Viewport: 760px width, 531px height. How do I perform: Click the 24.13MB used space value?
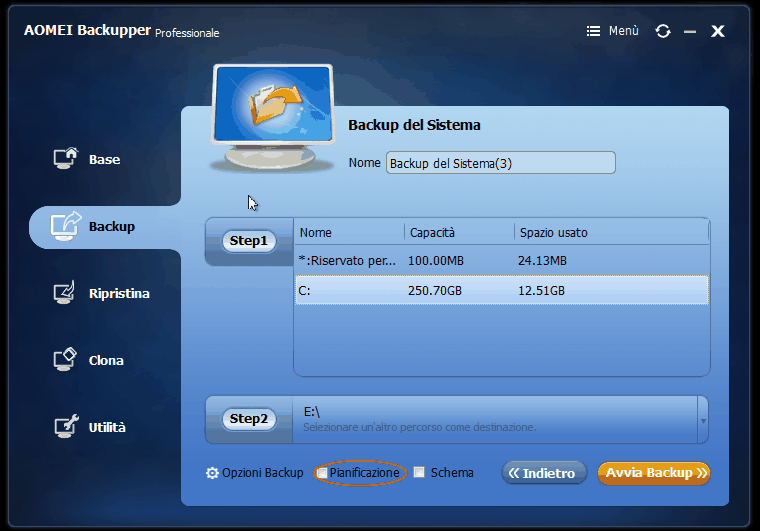point(542,261)
